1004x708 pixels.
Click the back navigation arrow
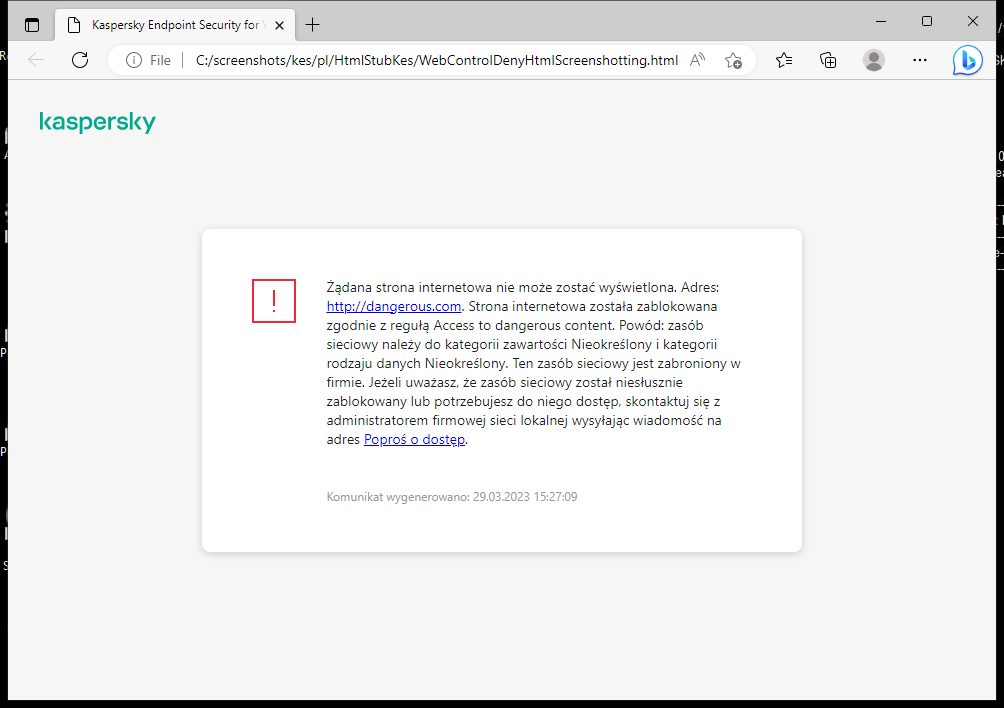click(36, 60)
